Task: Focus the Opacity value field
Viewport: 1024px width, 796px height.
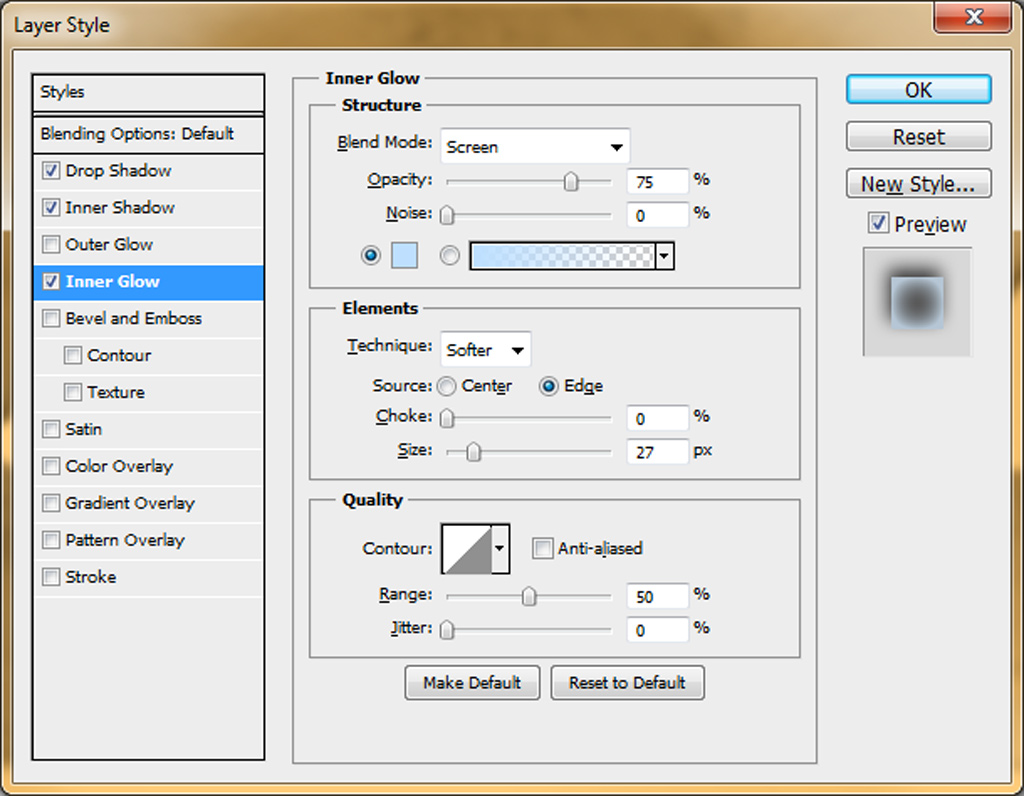Action: click(658, 182)
